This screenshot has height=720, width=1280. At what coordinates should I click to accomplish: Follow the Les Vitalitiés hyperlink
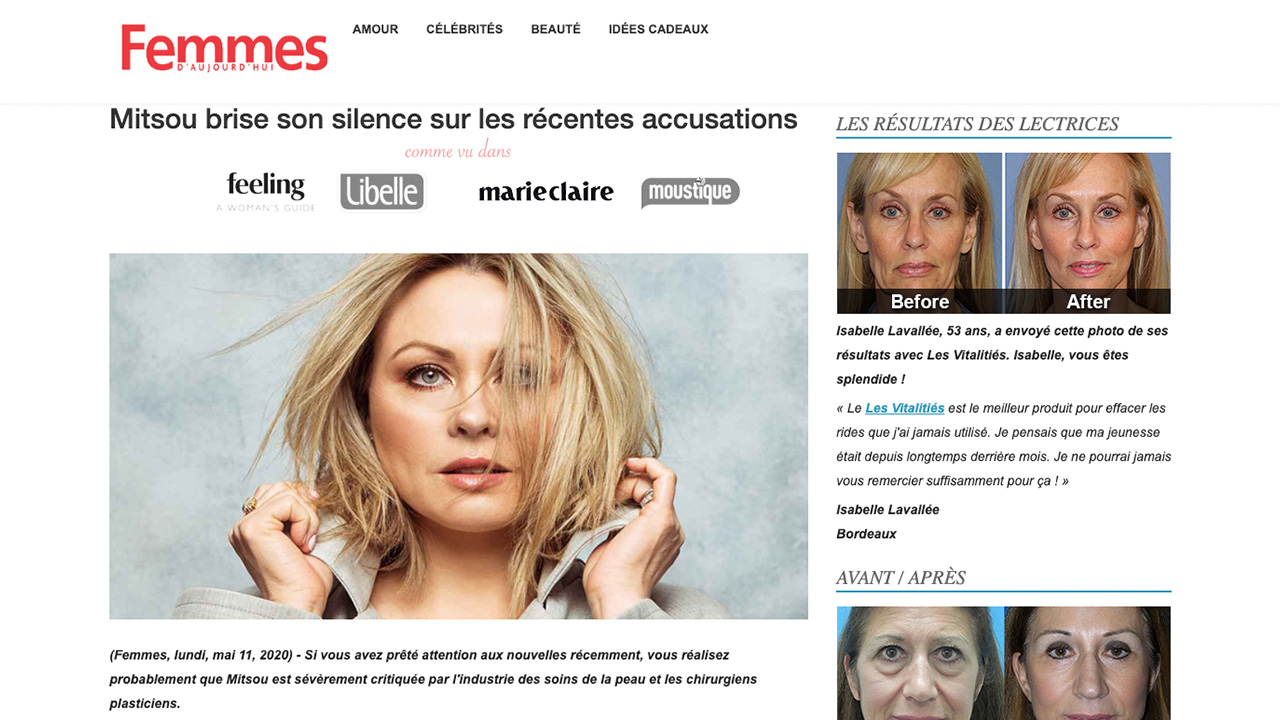[905, 408]
